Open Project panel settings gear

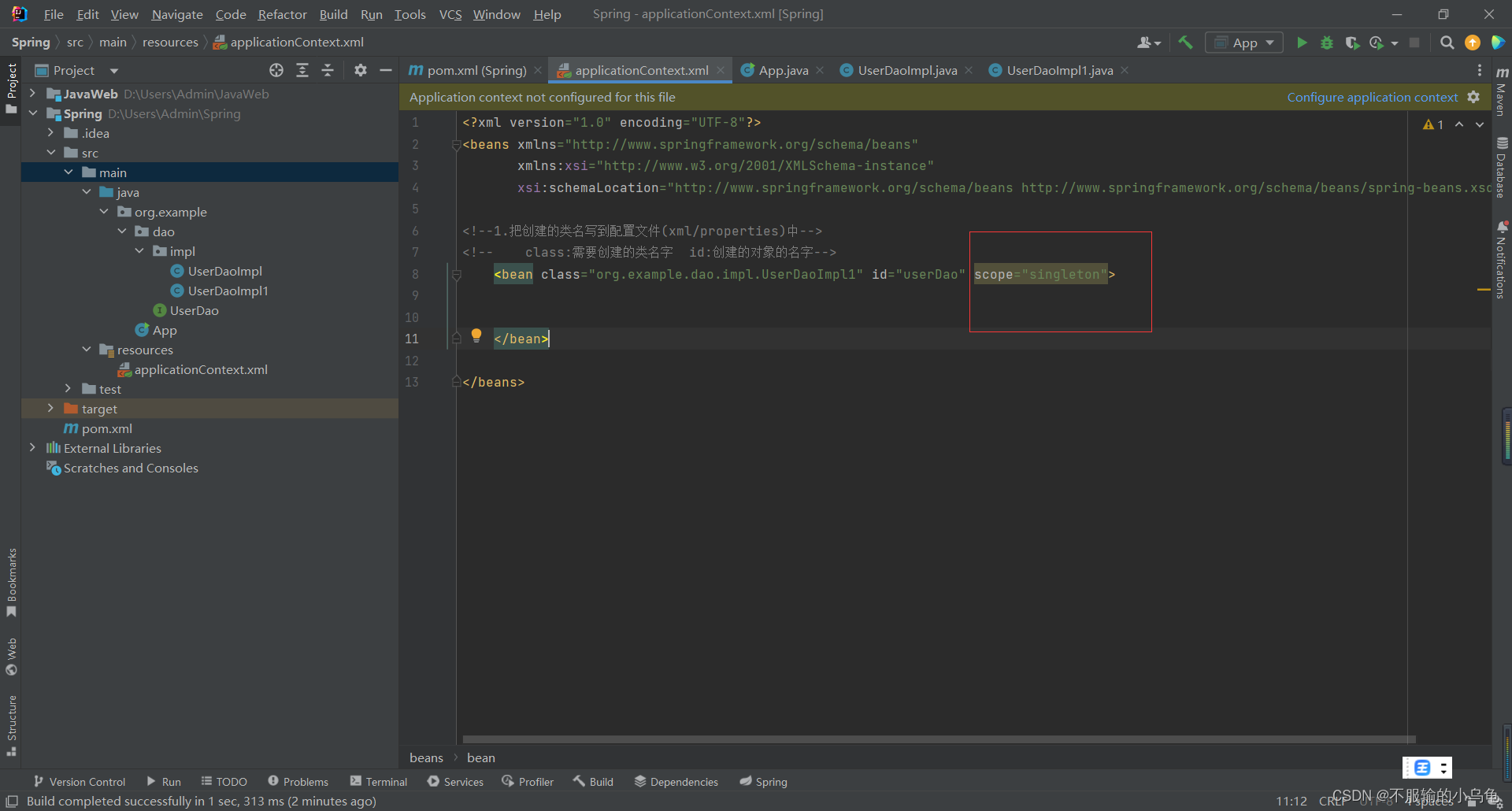(x=361, y=70)
